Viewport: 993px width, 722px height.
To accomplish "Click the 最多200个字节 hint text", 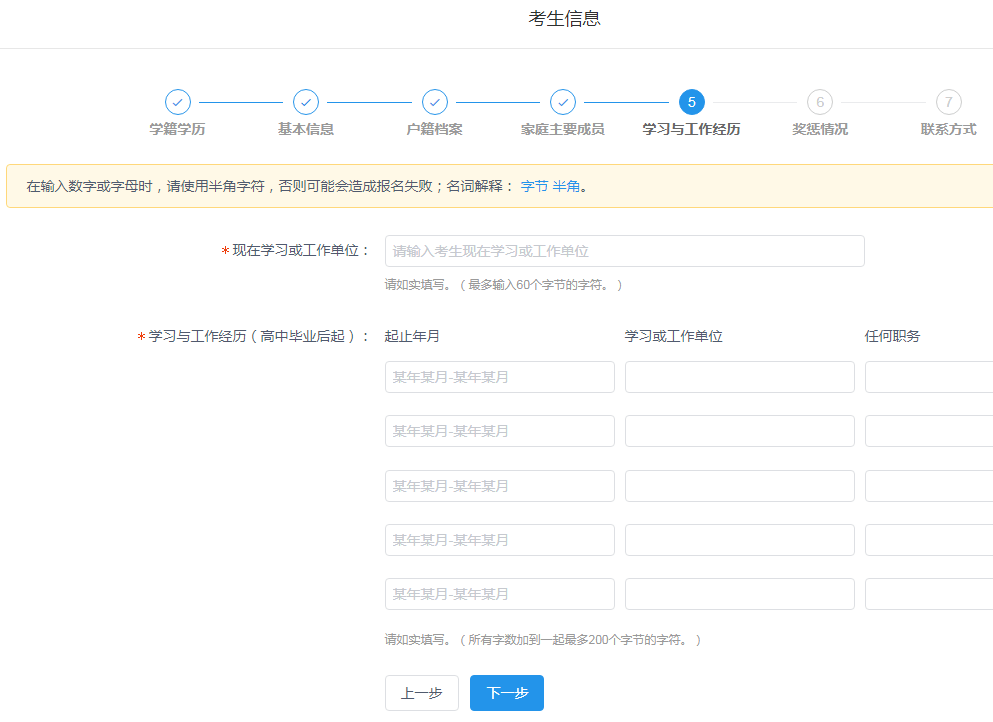I will pos(543,640).
